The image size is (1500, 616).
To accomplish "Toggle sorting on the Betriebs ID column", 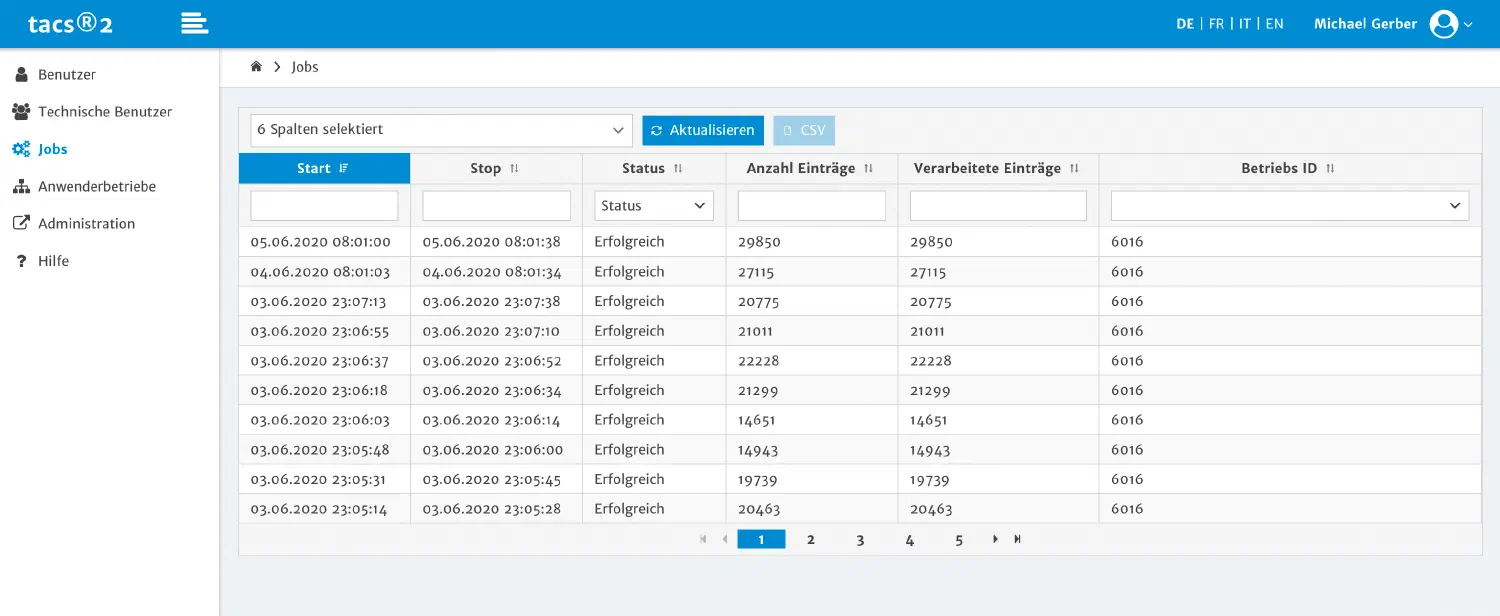I will tap(1329, 168).
